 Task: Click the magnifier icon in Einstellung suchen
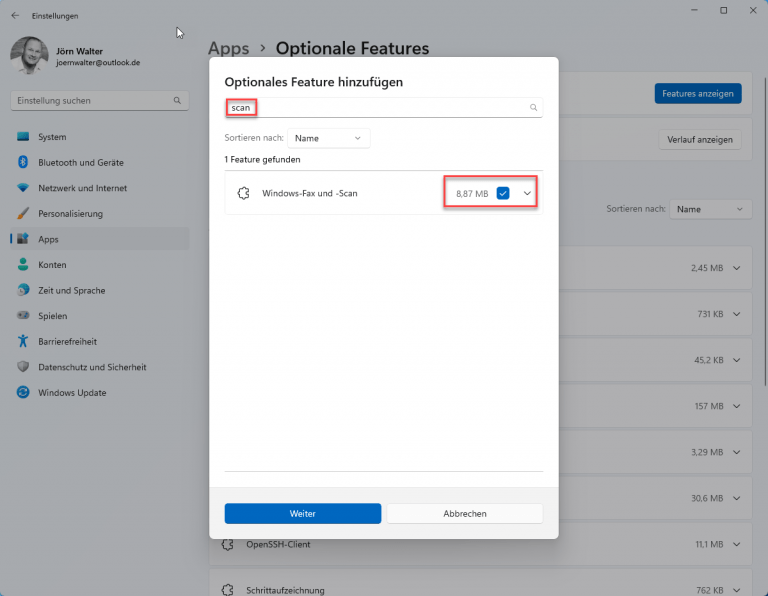coord(177,100)
